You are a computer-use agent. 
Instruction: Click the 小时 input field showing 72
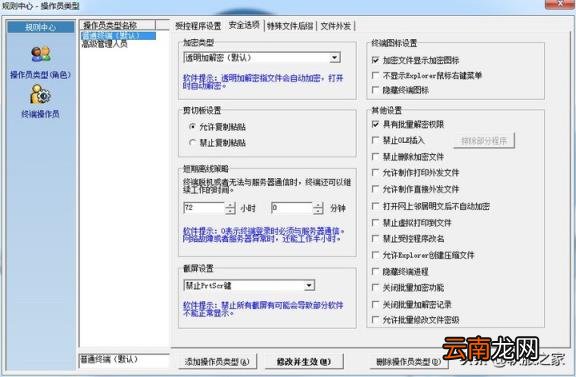[204, 208]
